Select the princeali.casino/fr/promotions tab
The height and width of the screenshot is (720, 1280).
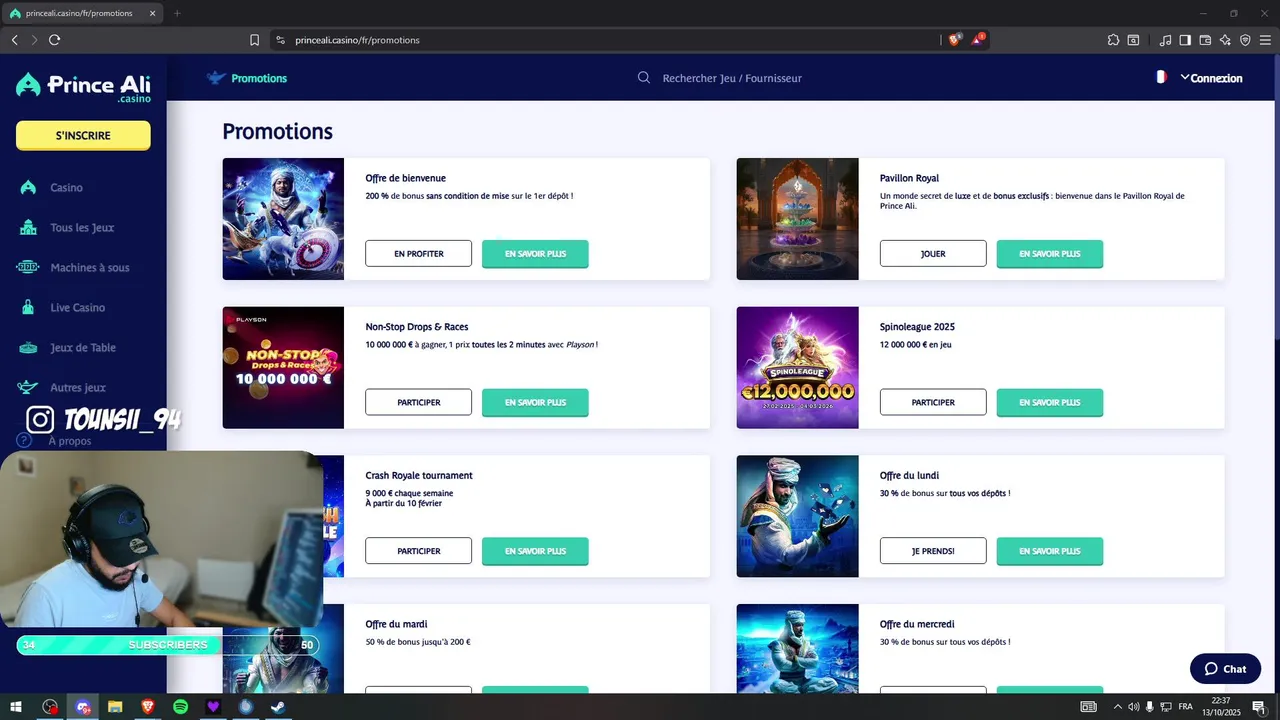pyautogui.click(x=82, y=13)
